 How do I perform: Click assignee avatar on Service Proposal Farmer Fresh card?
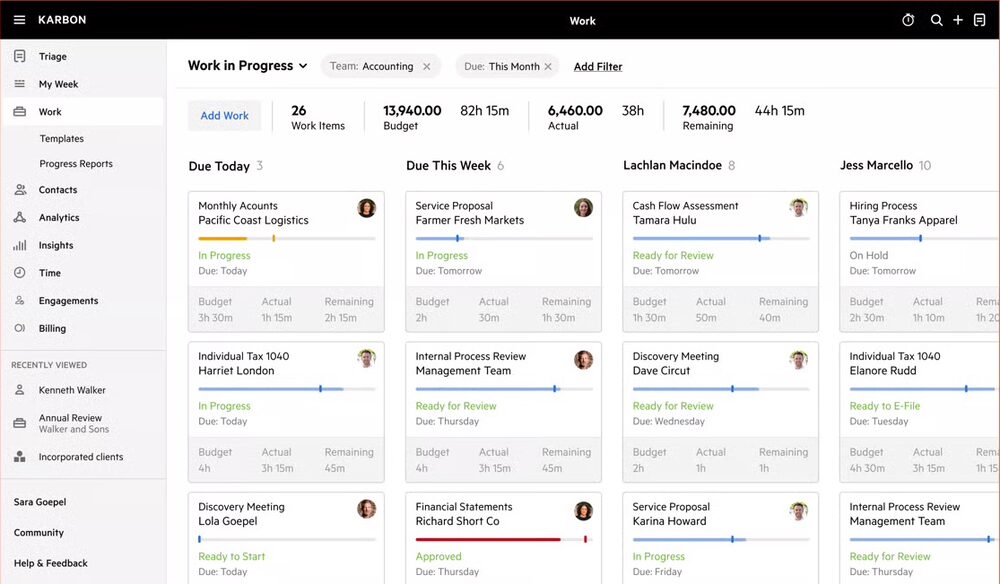[x=584, y=208]
